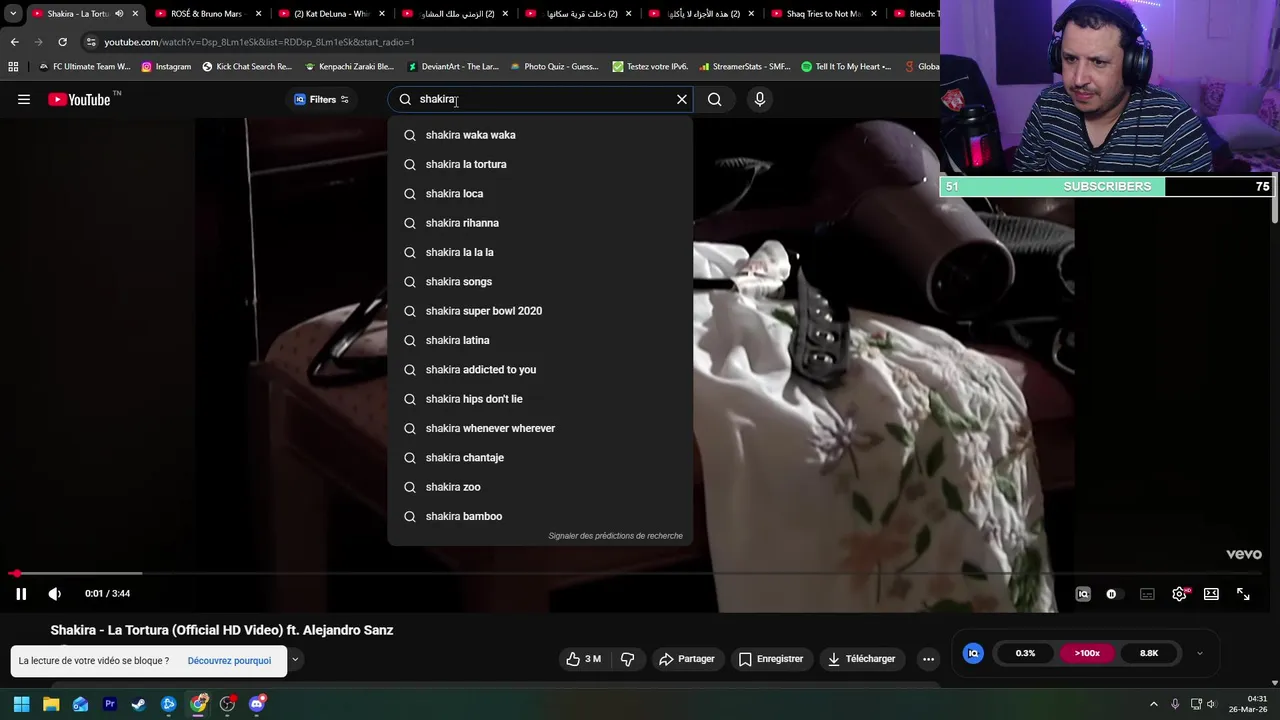Pick suggestion shakira addicted to you
Image resolution: width=1280 pixels, height=720 pixels.
point(540,369)
